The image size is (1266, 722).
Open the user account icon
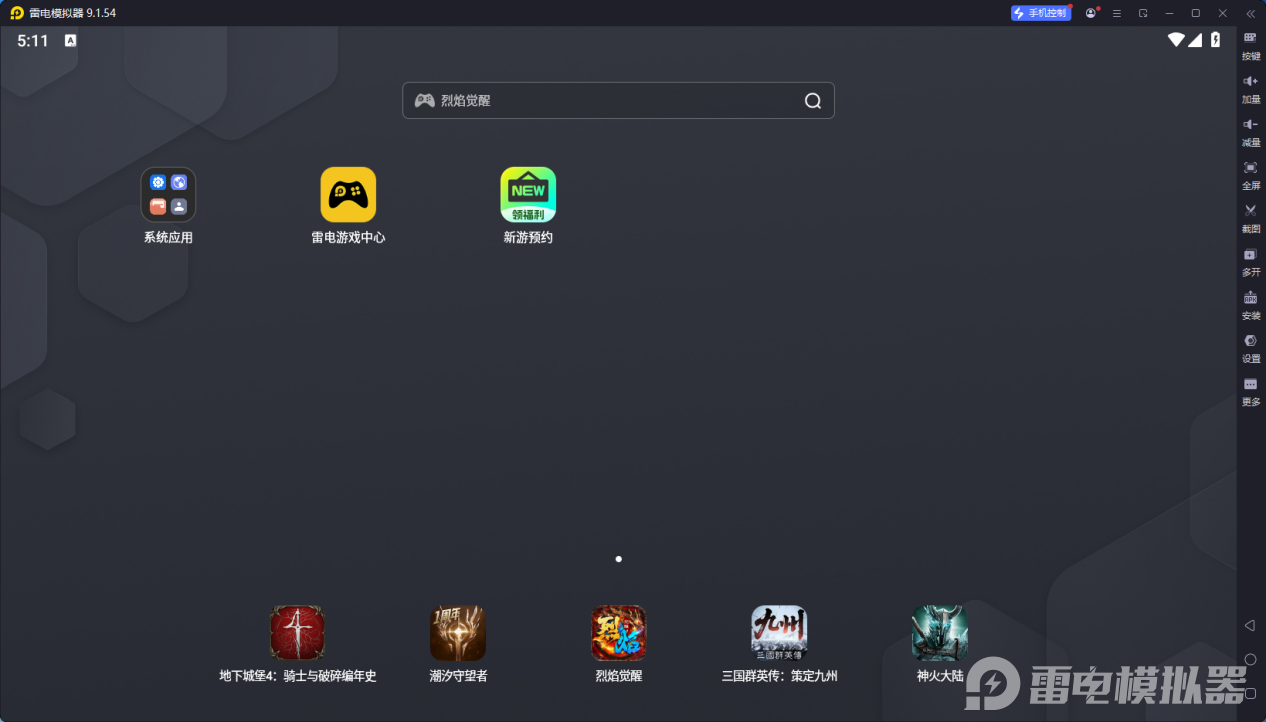click(x=1091, y=13)
